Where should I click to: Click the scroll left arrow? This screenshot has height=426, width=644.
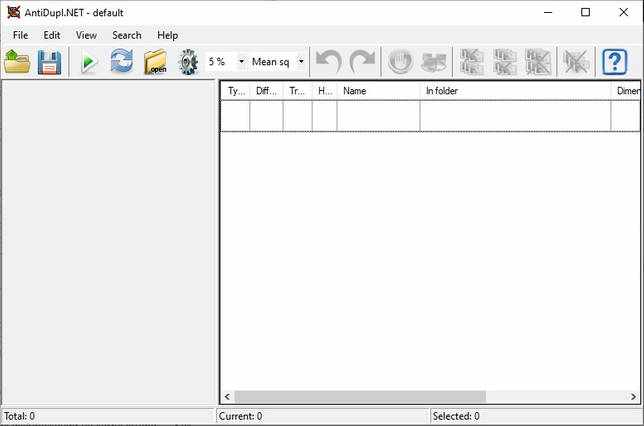click(227, 396)
